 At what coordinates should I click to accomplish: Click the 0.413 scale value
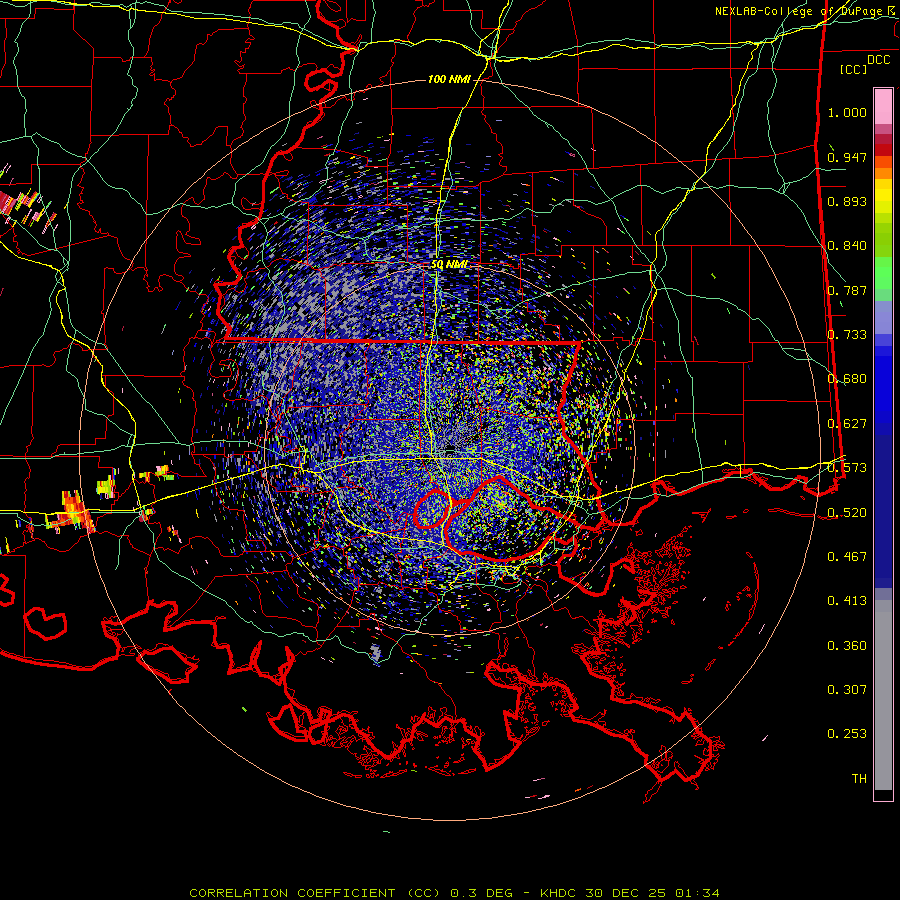(847, 601)
